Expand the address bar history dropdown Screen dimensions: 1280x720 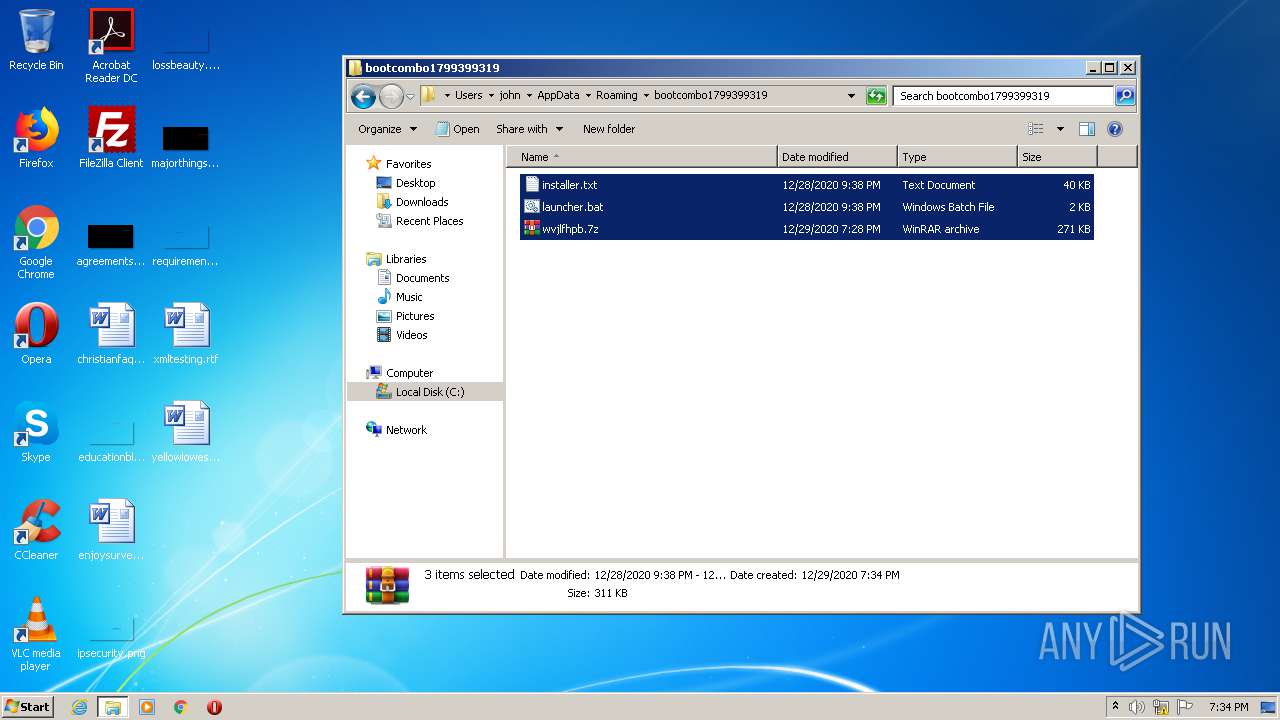point(851,96)
